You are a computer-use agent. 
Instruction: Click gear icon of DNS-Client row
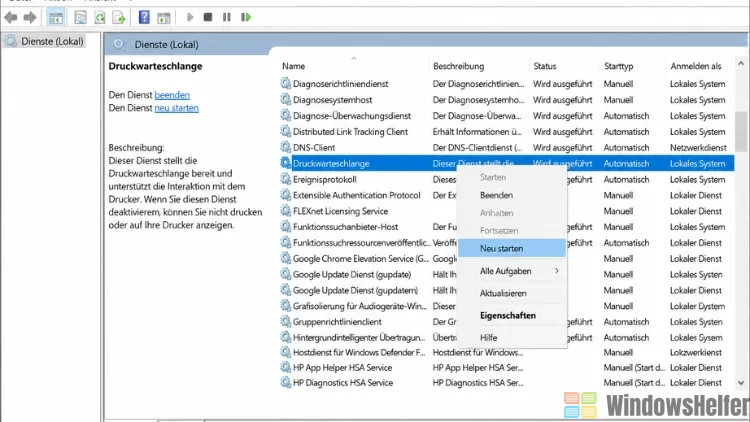tap(286, 147)
